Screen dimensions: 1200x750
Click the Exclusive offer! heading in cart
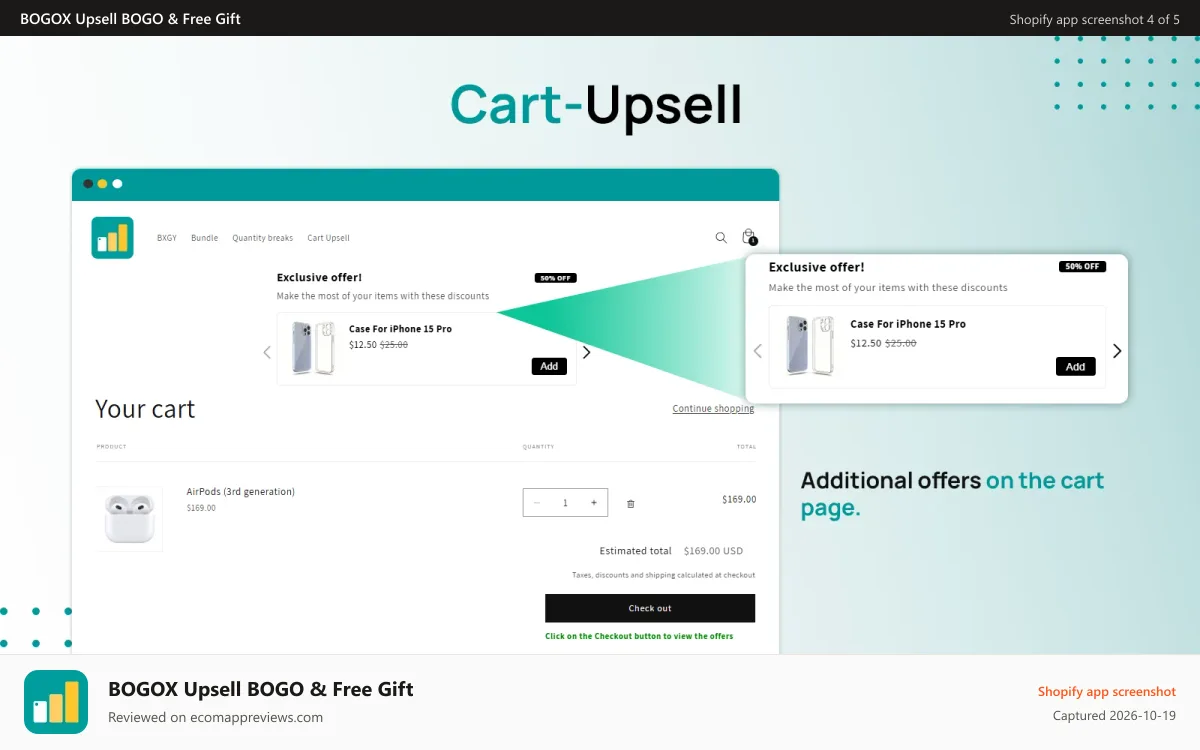click(x=319, y=277)
